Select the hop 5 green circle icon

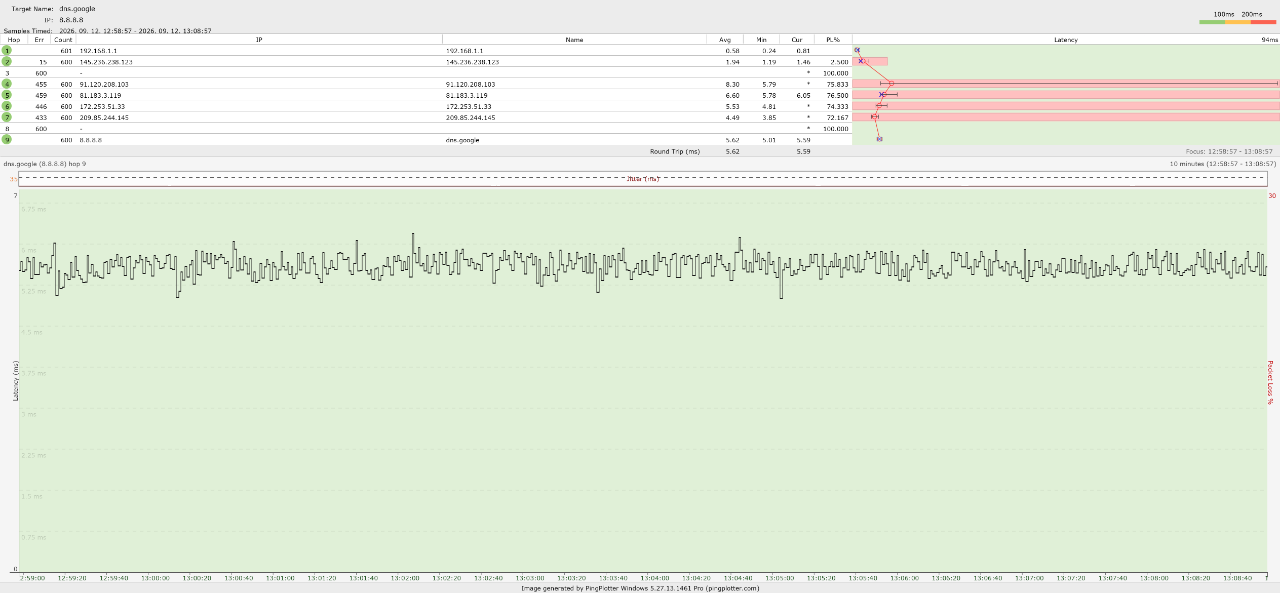click(x=7, y=95)
